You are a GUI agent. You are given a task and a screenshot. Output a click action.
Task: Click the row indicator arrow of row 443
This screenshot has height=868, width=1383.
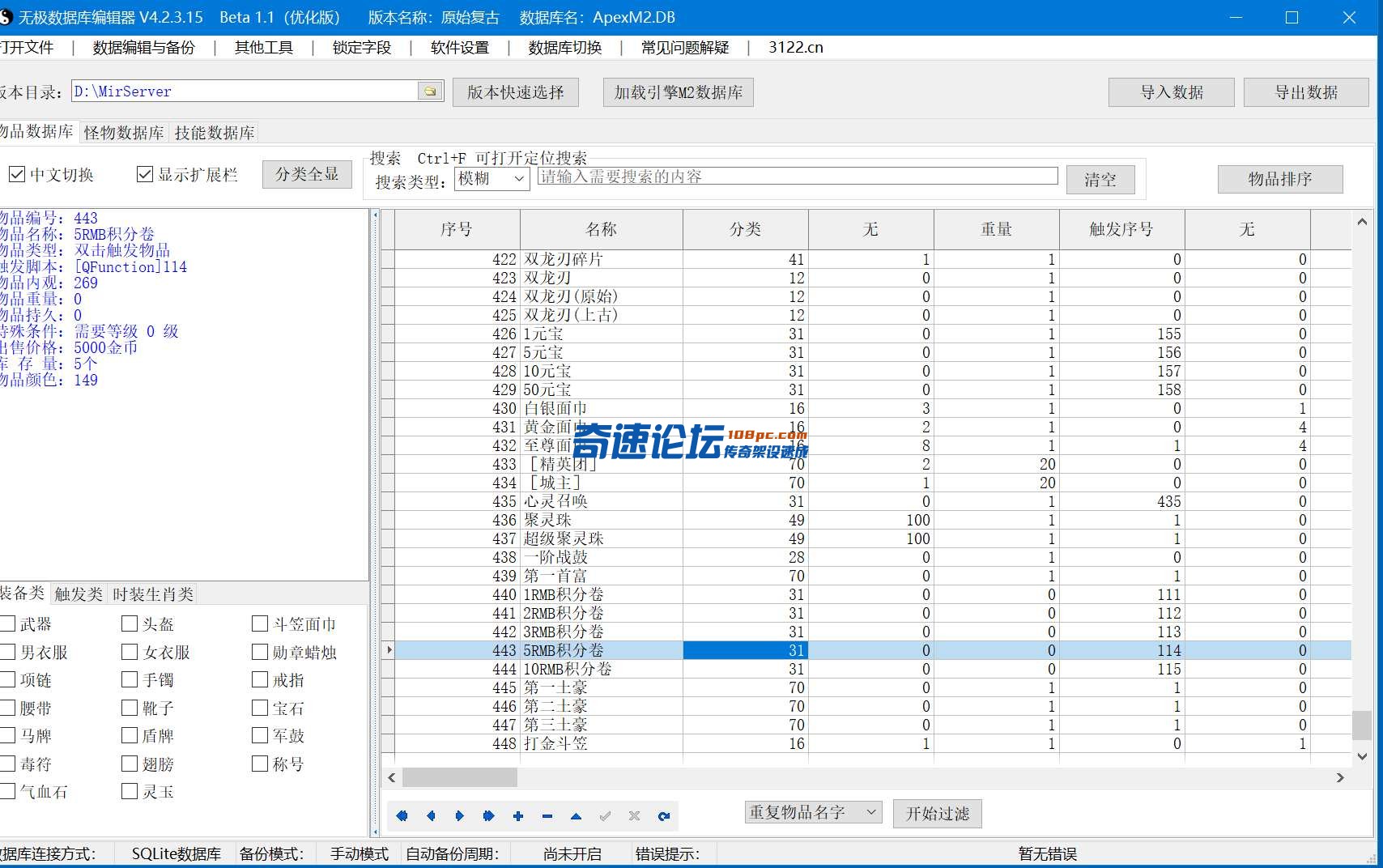[x=389, y=650]
